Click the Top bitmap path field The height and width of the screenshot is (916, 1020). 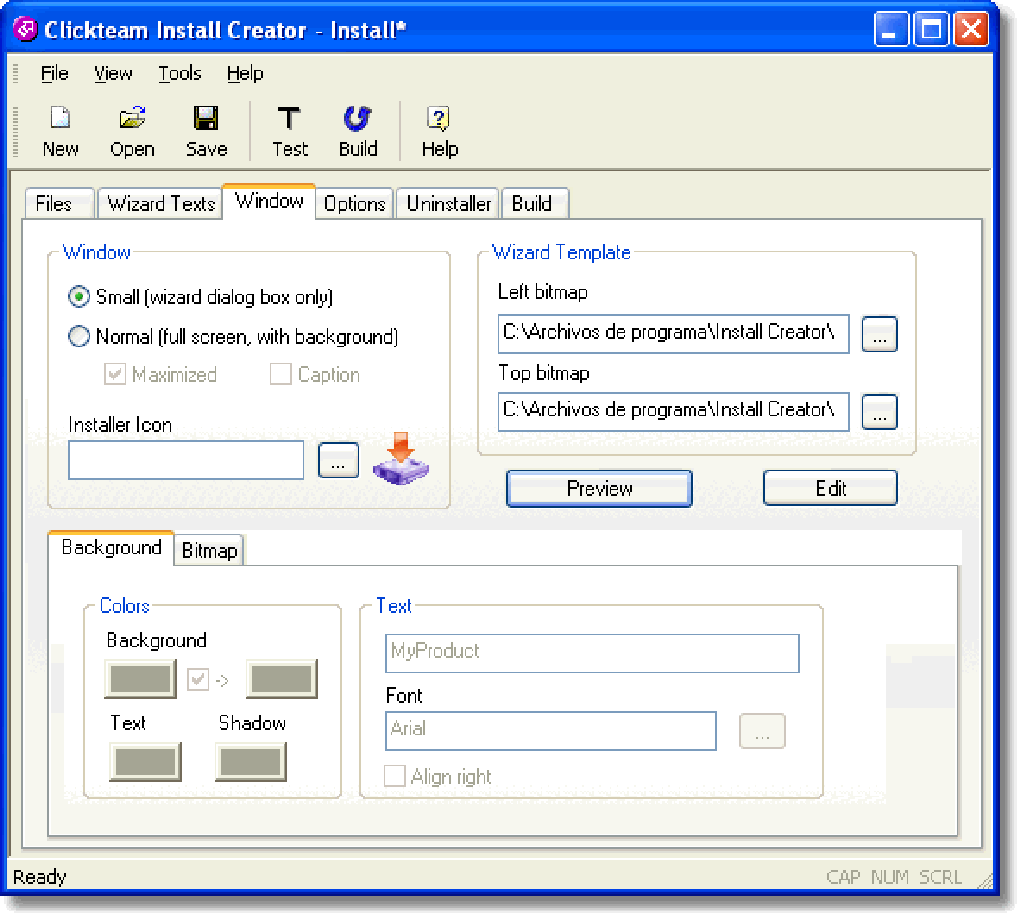pos(673,411)
